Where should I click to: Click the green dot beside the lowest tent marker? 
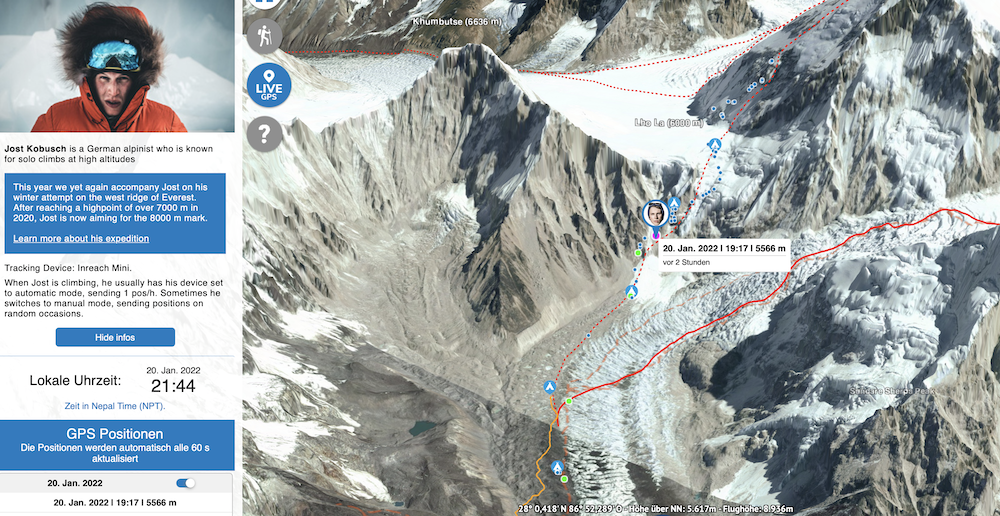(x=564, y=478)
